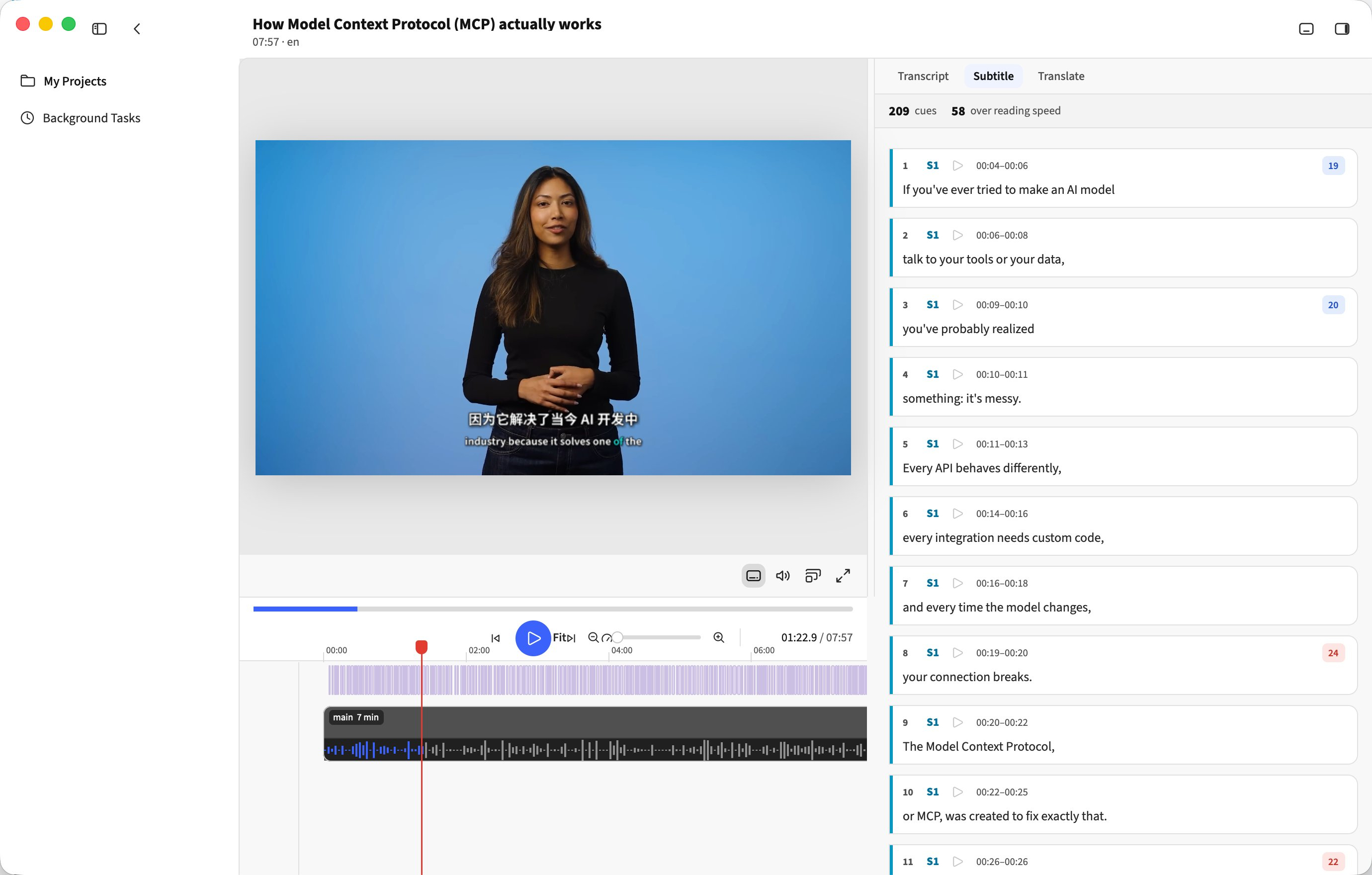Image resolution: width=1372 pixels, height=875 pixels.
Task: Click speaker label S1 on cue 1
Action: click(932, 166)
